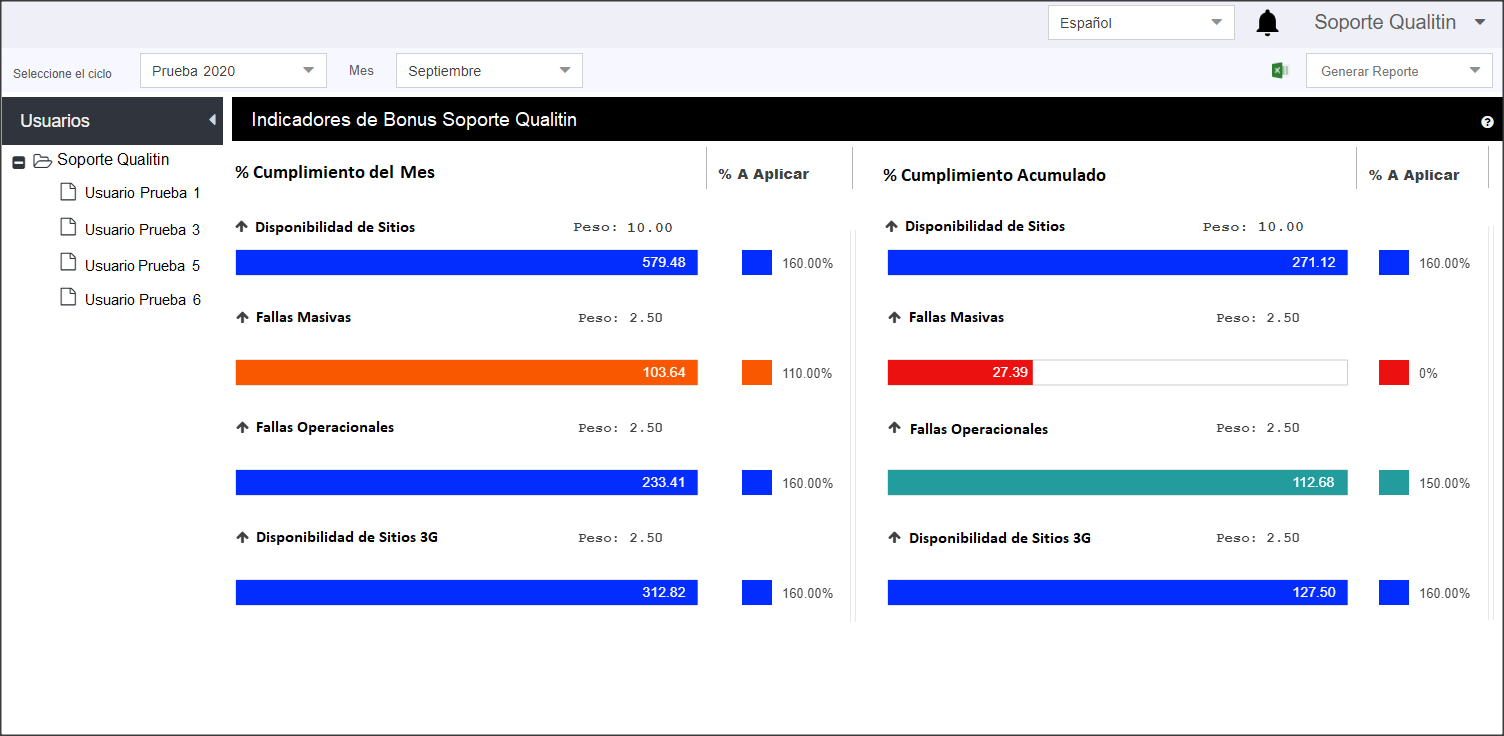Click the red 27.39 progress bar
Image resolution: width=1504 pixels, height=736 pixels.
[x=960, y=373]
